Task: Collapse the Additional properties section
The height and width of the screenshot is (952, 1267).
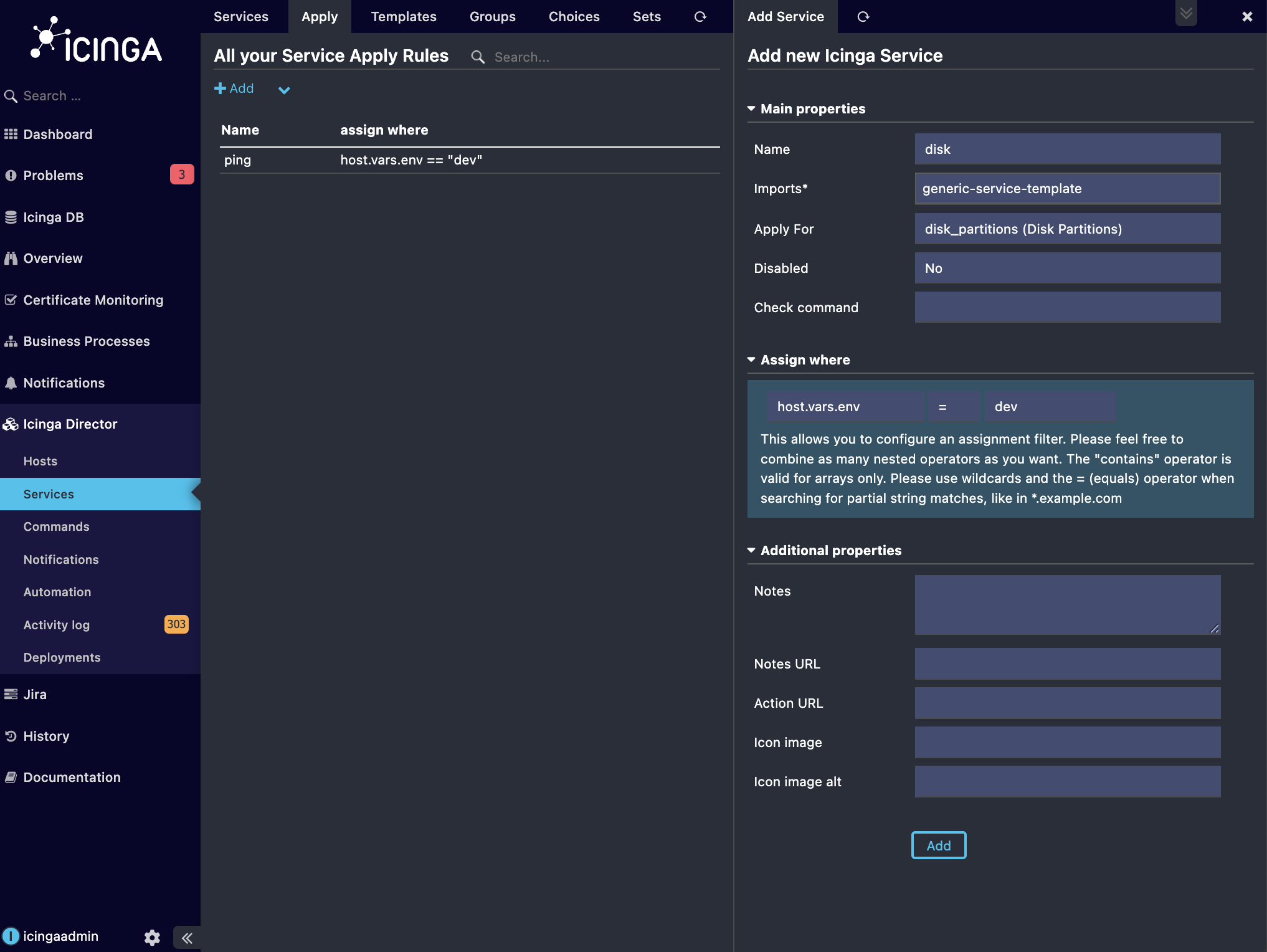Action: (824, 550)
